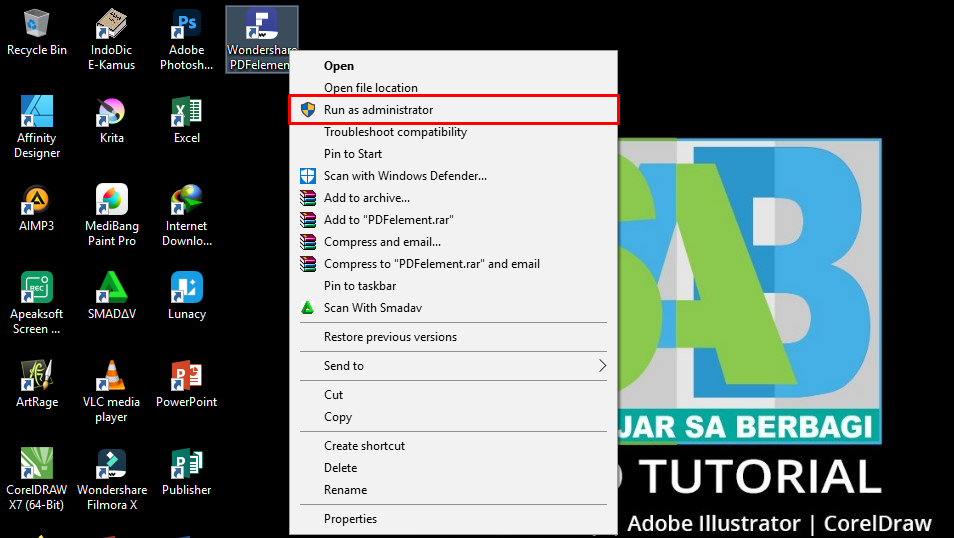Select the Adobe Photoshop desktop icon
The image size is (954, 538).
pos(186,40)
